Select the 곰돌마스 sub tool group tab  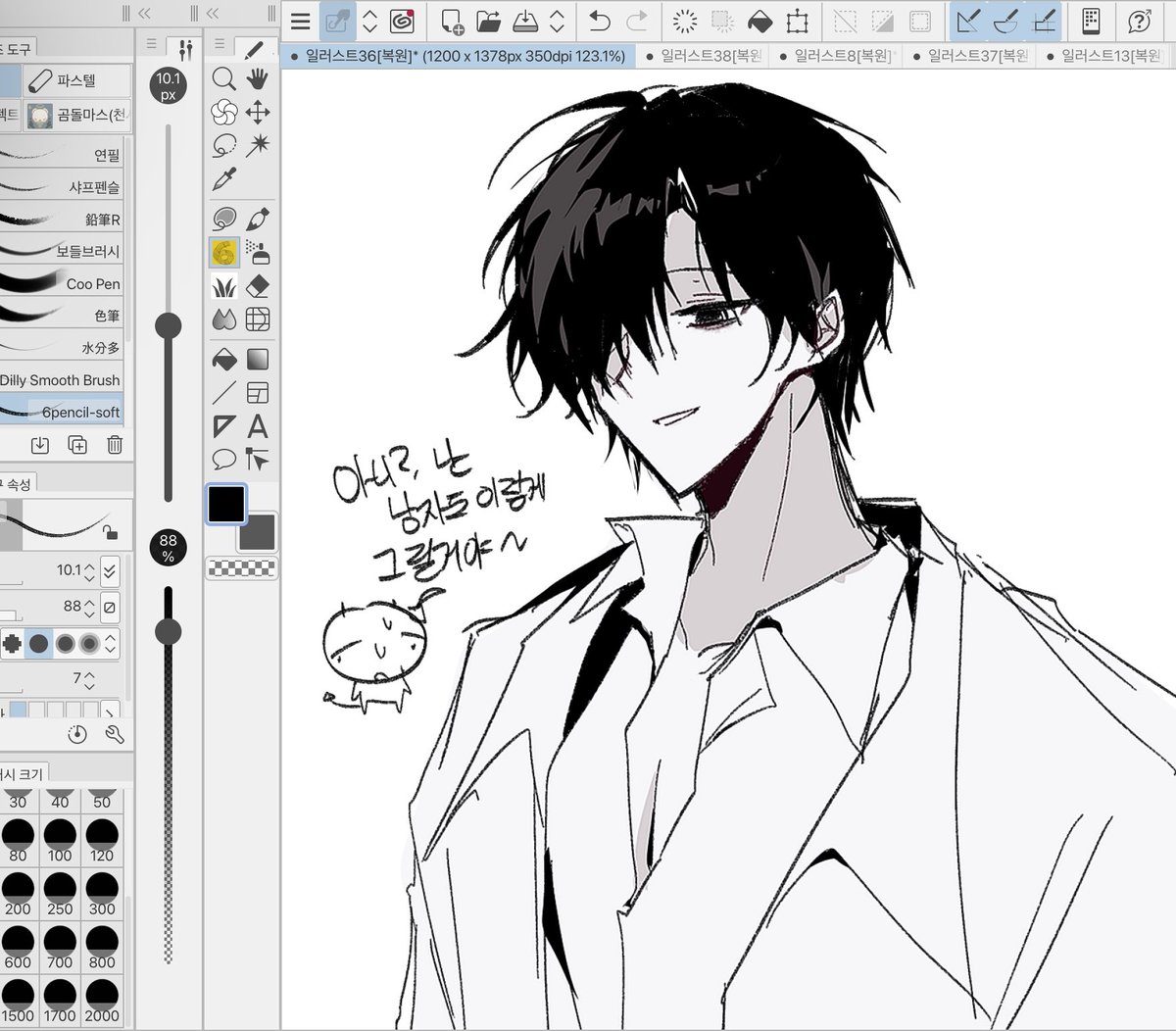77,115
